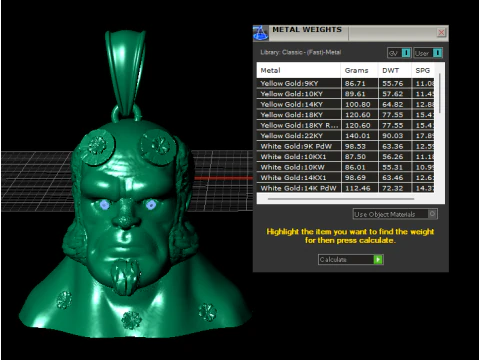
Task: Close the Metal Weights dialog
Action: tap(441, 32)
